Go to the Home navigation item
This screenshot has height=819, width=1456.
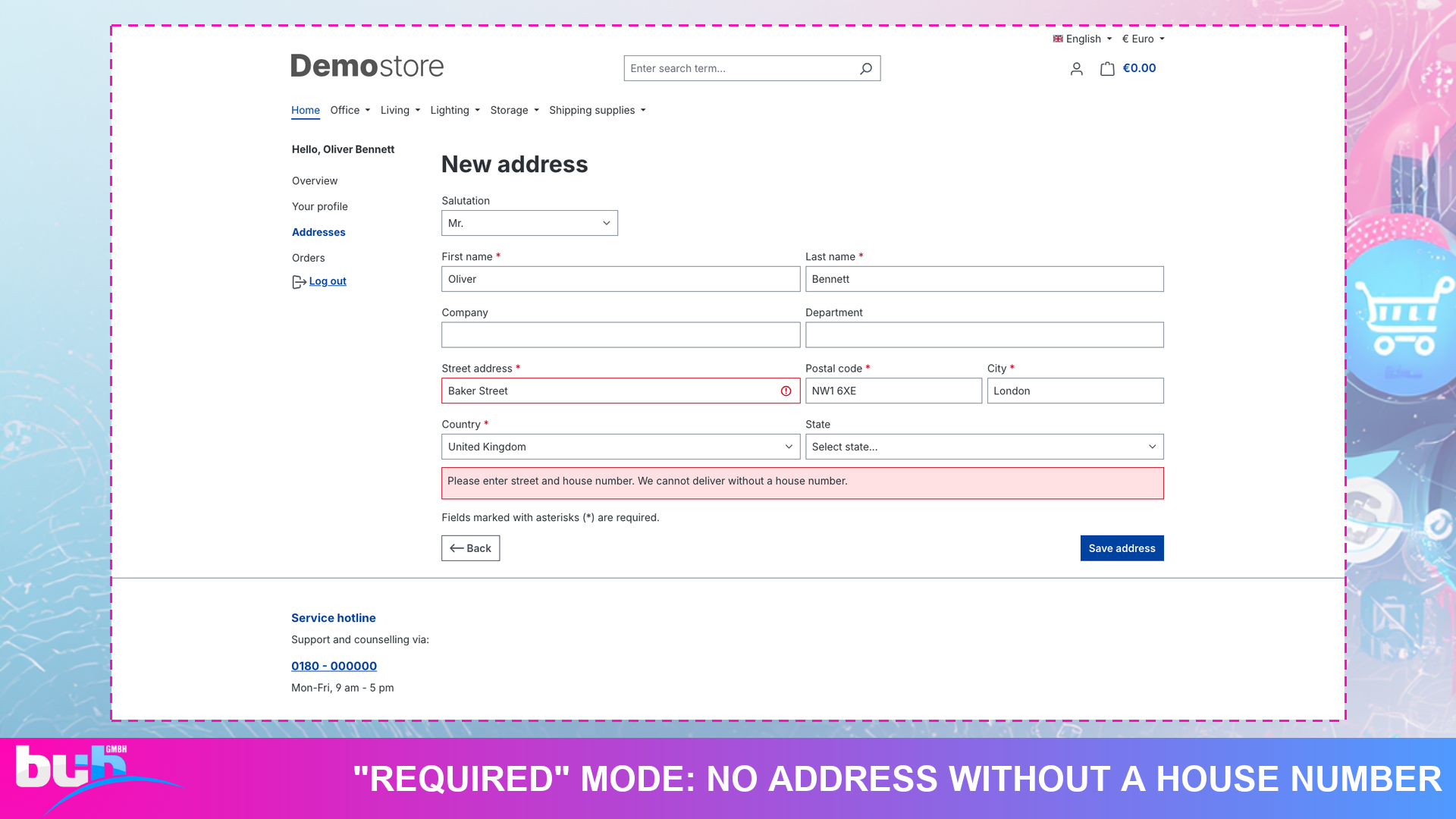coord(306,111)
